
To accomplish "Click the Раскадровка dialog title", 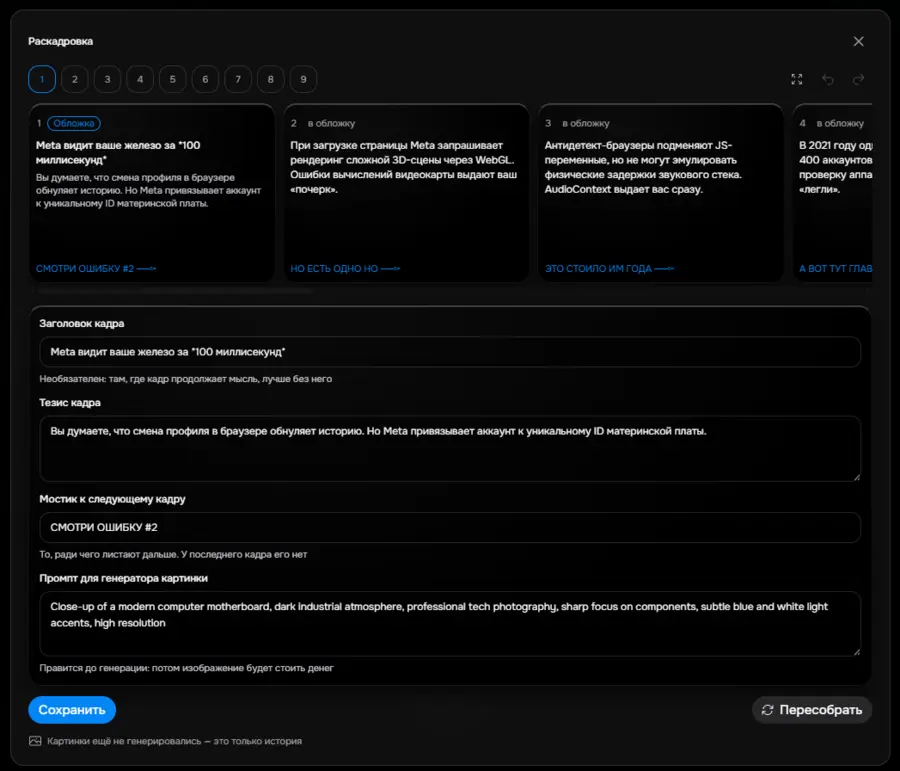I will pyautogui.click(x=60, y=41).
